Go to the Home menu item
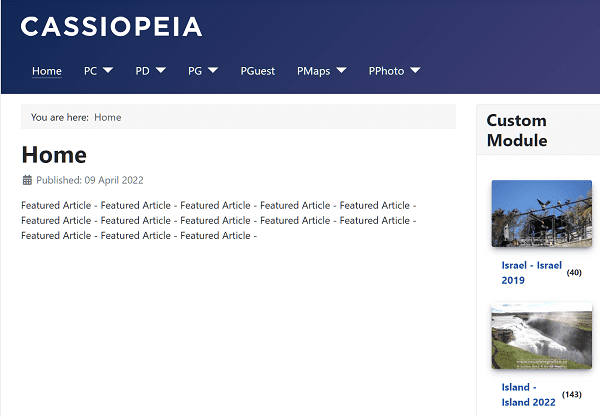600x417 pixels. point(46,71)
